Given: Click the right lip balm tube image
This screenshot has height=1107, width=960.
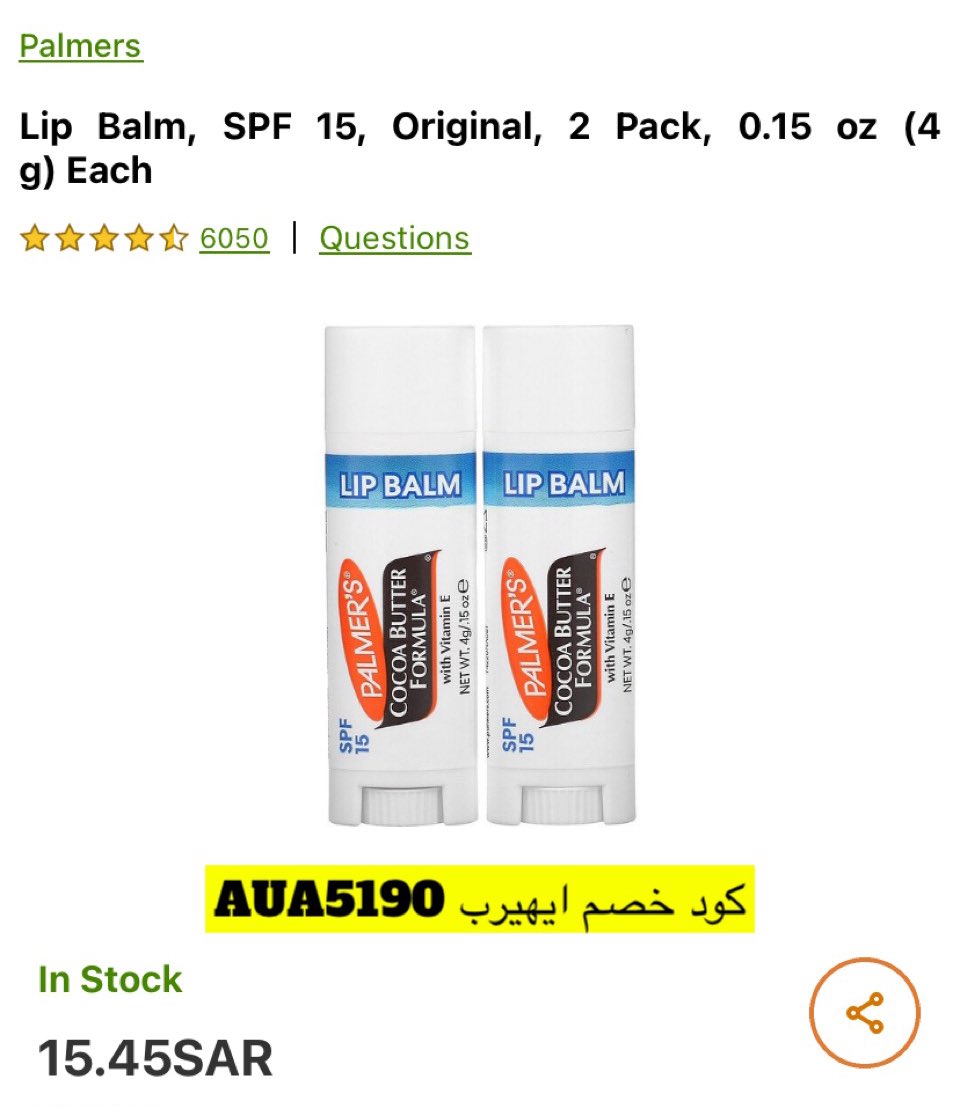Looking at the screenshot, I should (x=559, y=575).
